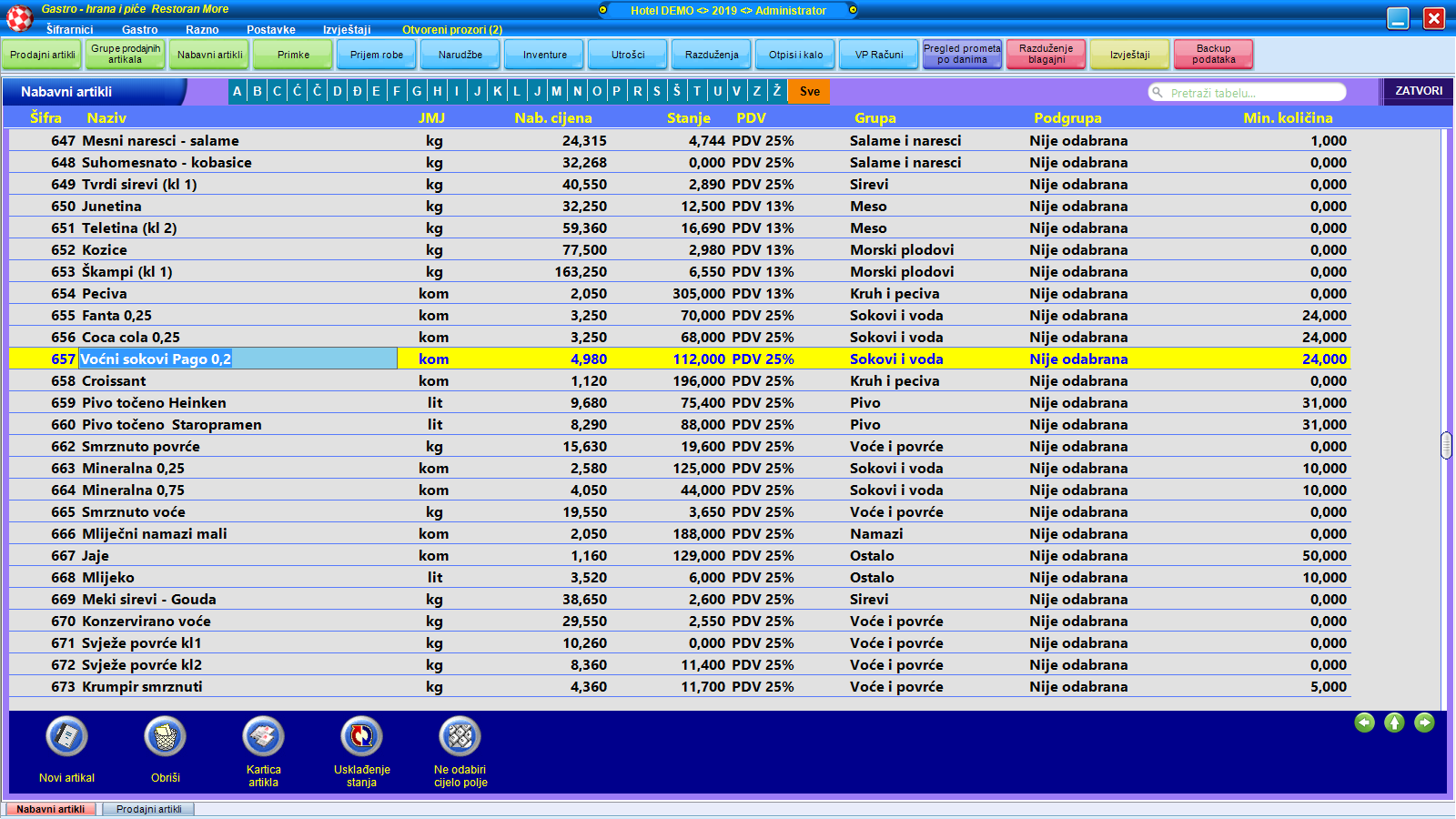Open the Šifrarnici menu
Image resolution: width=1456 pixels, height=819 pixels.
[69, 29]
